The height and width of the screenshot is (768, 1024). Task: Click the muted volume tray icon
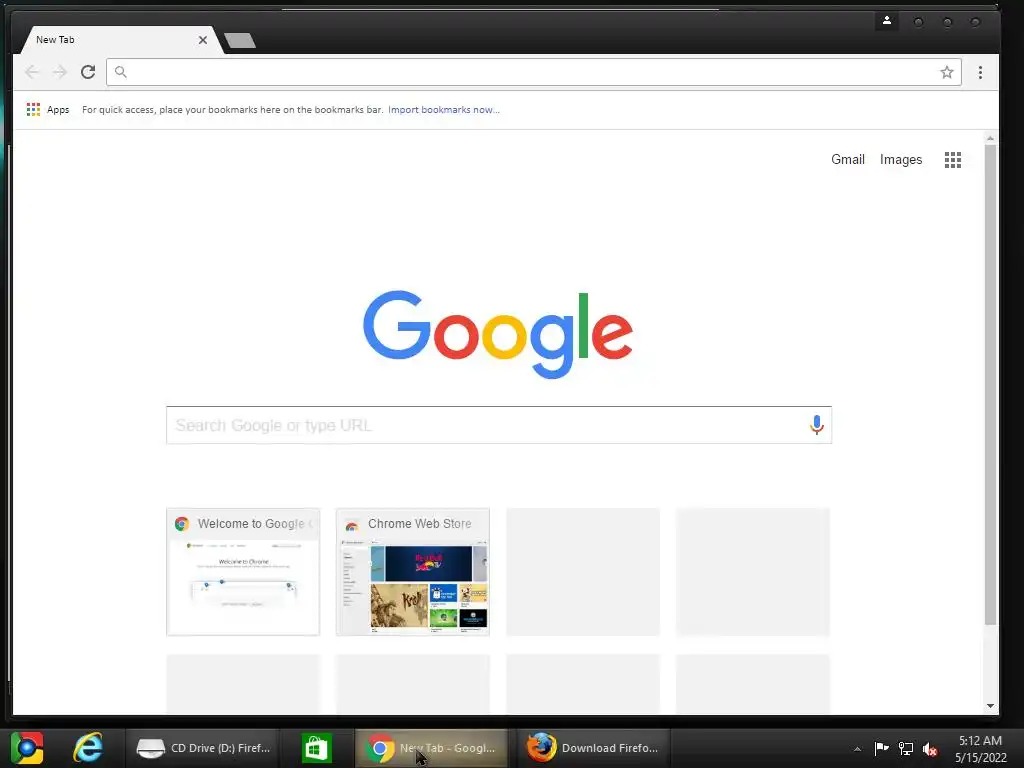(930, 749)
